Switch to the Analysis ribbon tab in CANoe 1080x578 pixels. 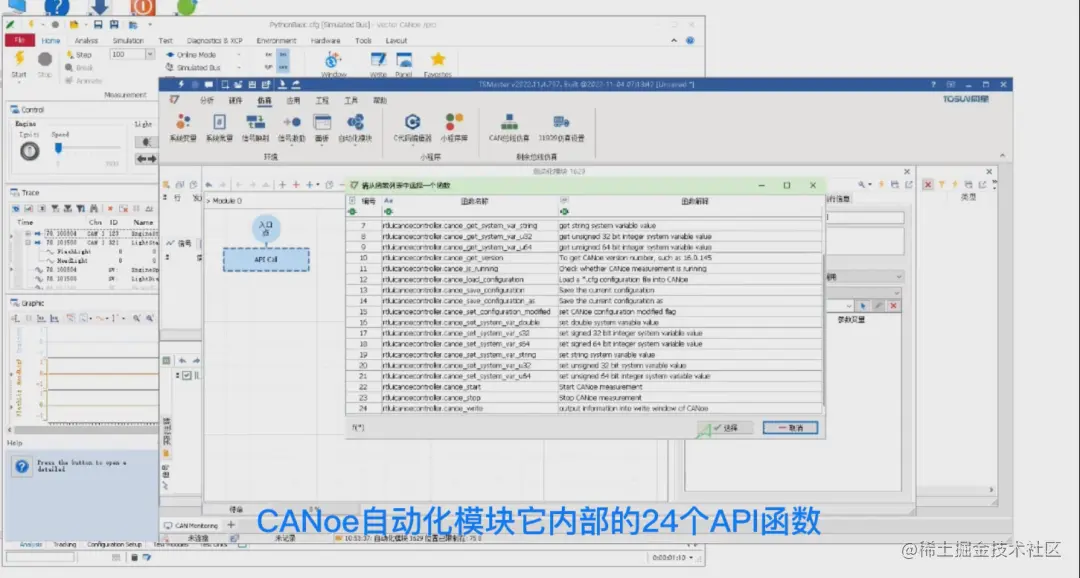click(x=86, y=41)
